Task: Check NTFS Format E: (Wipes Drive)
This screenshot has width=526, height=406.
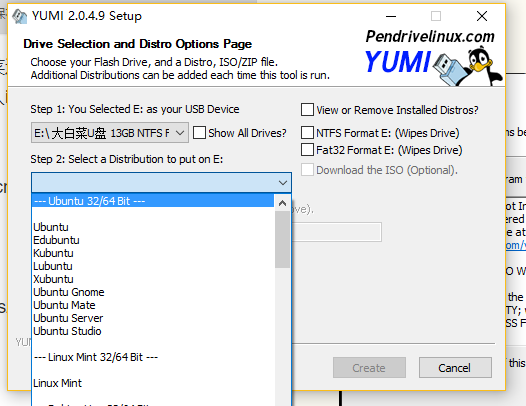Action: (307, 133)
